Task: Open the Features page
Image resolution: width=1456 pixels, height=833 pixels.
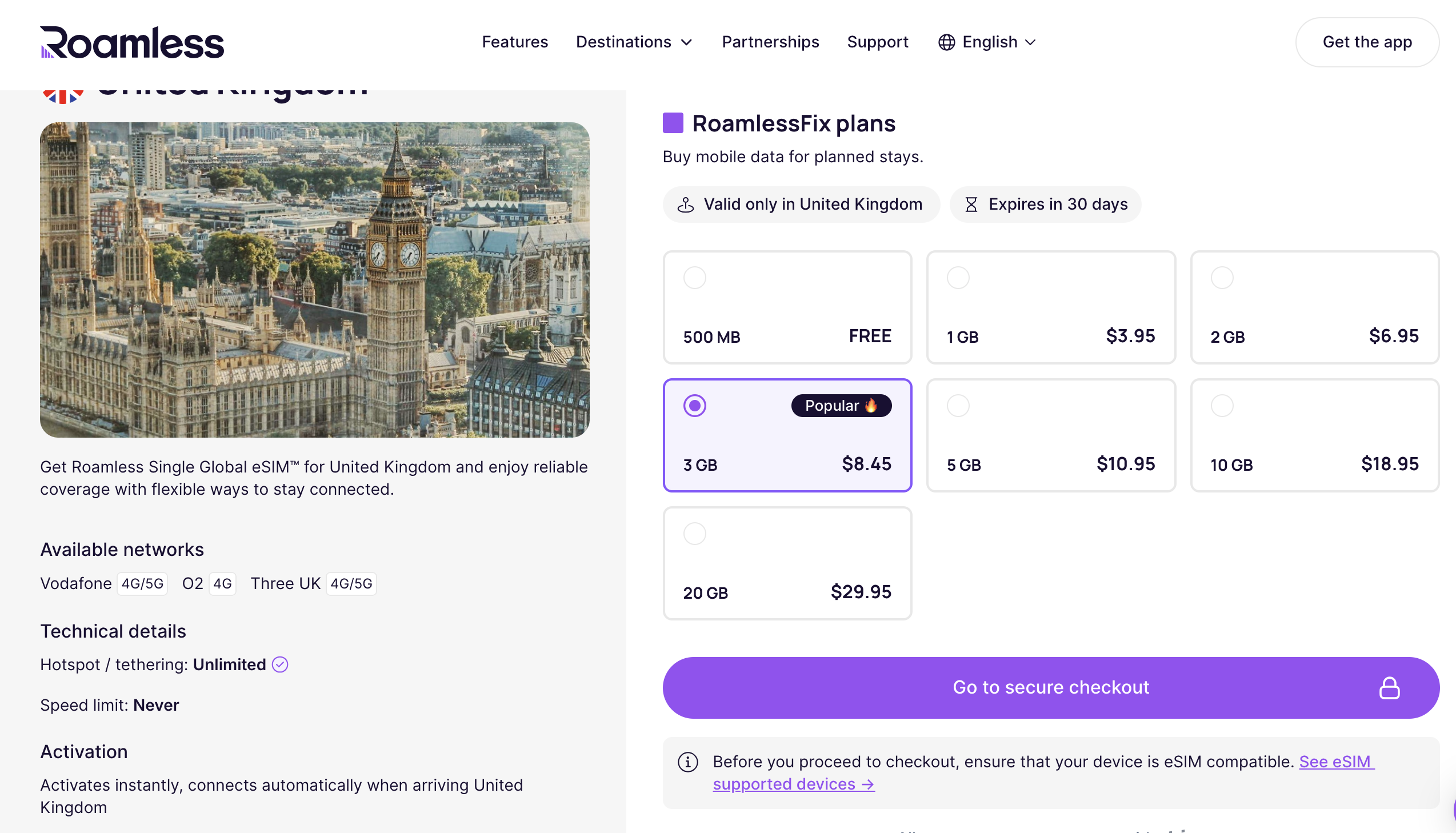Action: 514,42
